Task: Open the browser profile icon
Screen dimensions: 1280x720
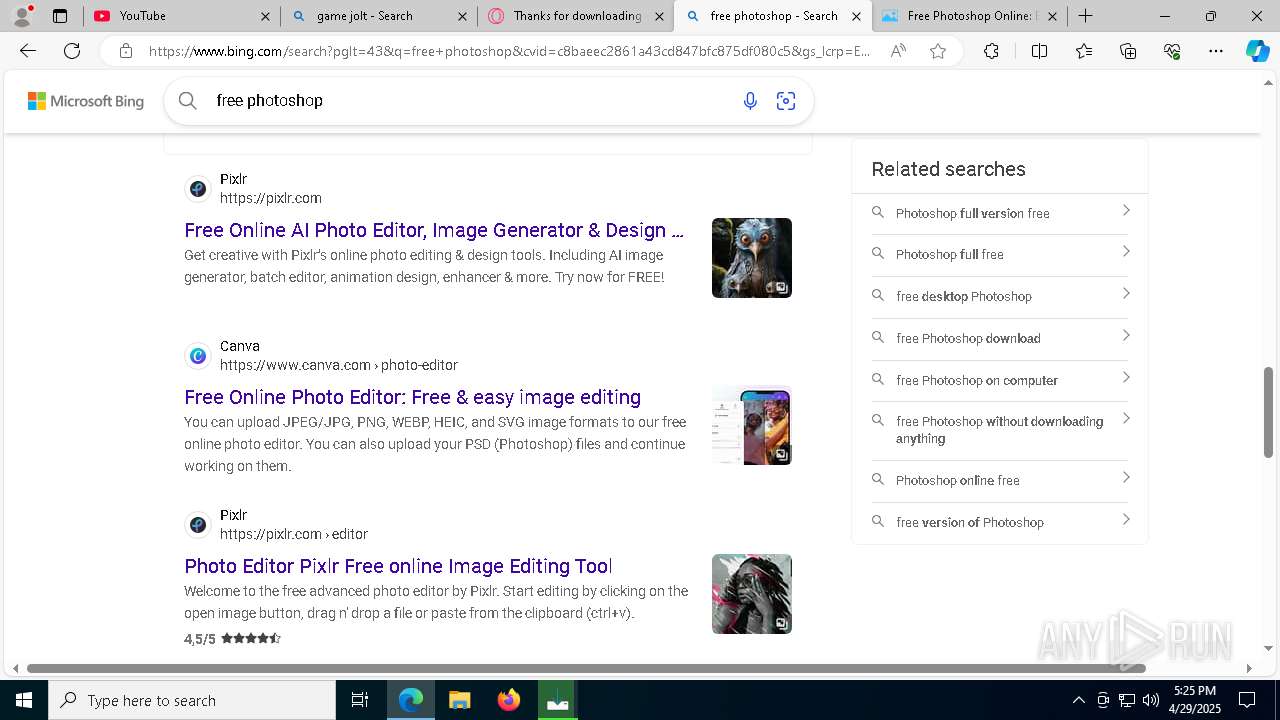Action: click(22, 16)
